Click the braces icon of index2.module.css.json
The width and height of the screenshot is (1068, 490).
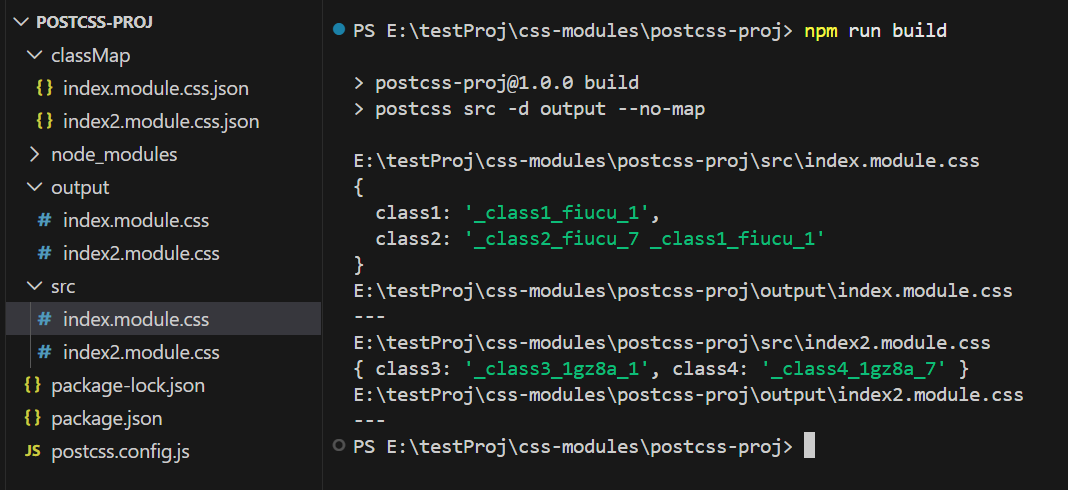click(x=44, y=121)
